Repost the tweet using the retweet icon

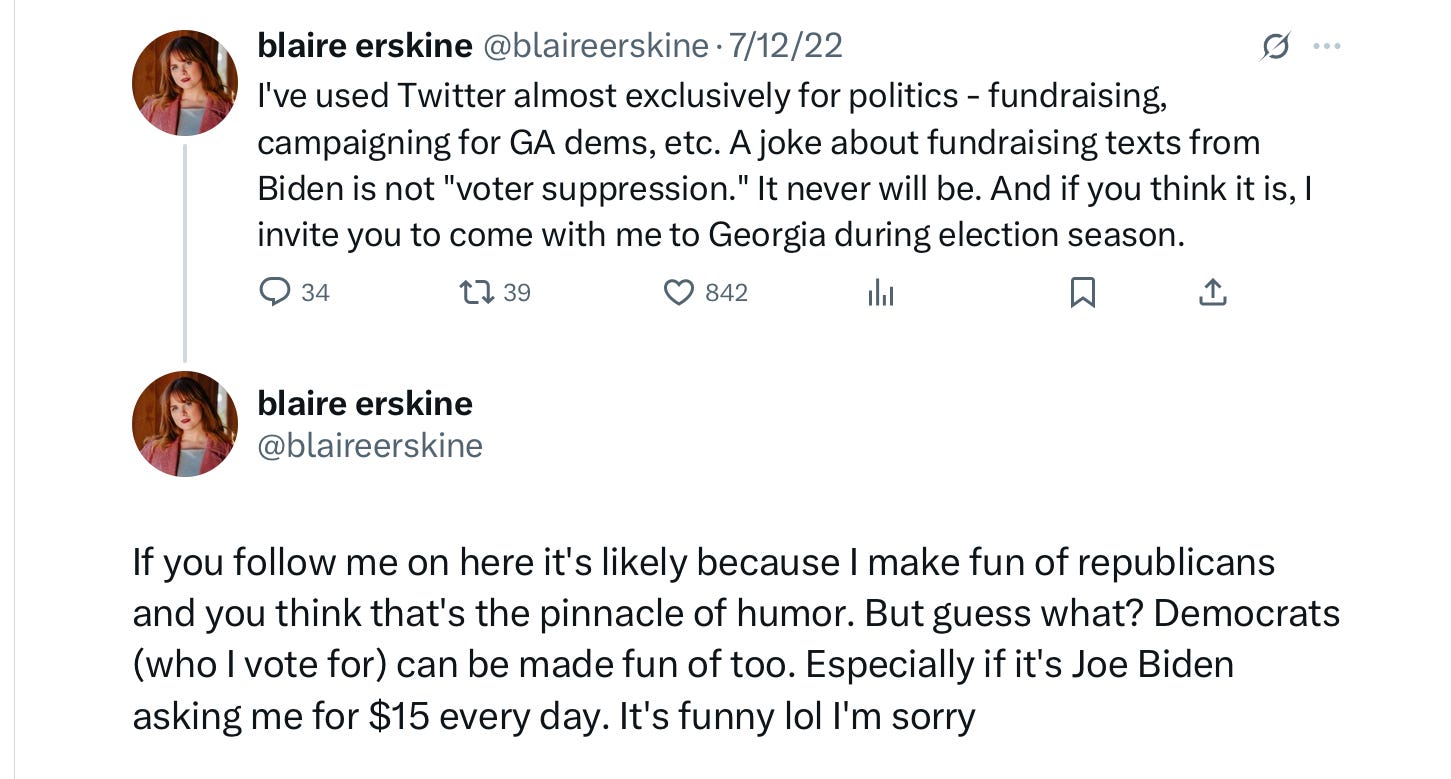[x=474, y=292]
